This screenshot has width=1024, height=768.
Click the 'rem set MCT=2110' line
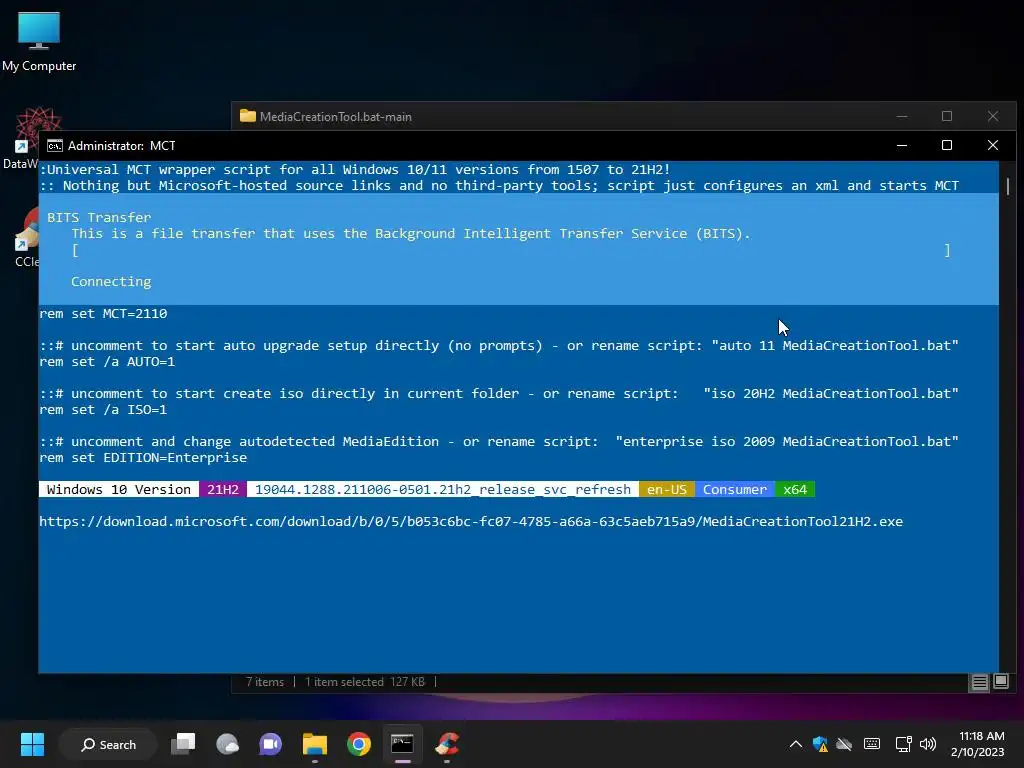(103, 313)
